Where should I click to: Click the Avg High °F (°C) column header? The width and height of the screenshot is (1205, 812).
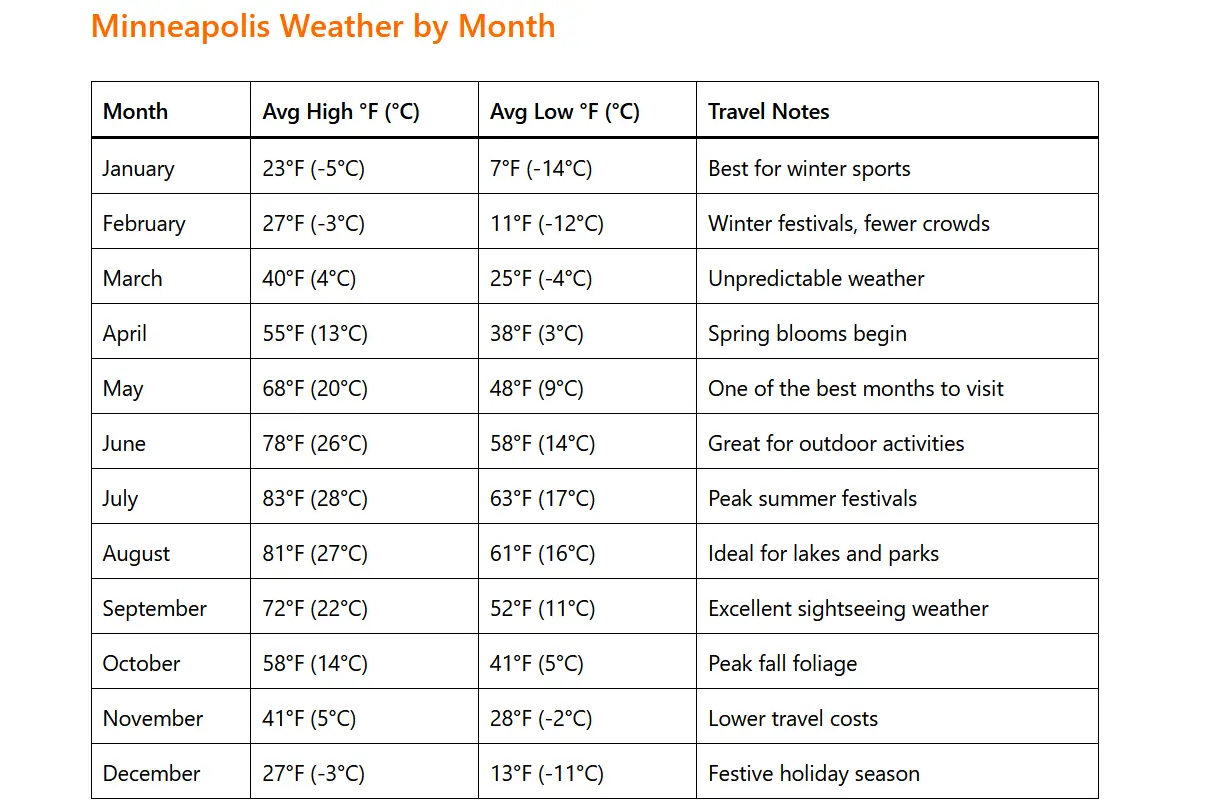coord(341,111)
